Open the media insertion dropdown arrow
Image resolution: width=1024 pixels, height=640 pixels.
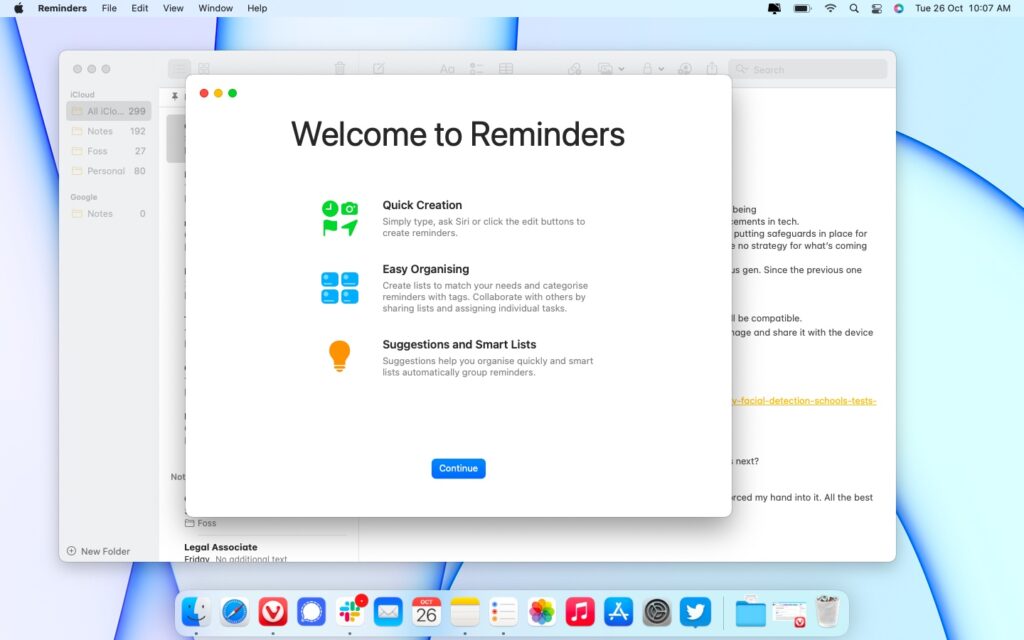pyautogui.click(x=621, y=68)
